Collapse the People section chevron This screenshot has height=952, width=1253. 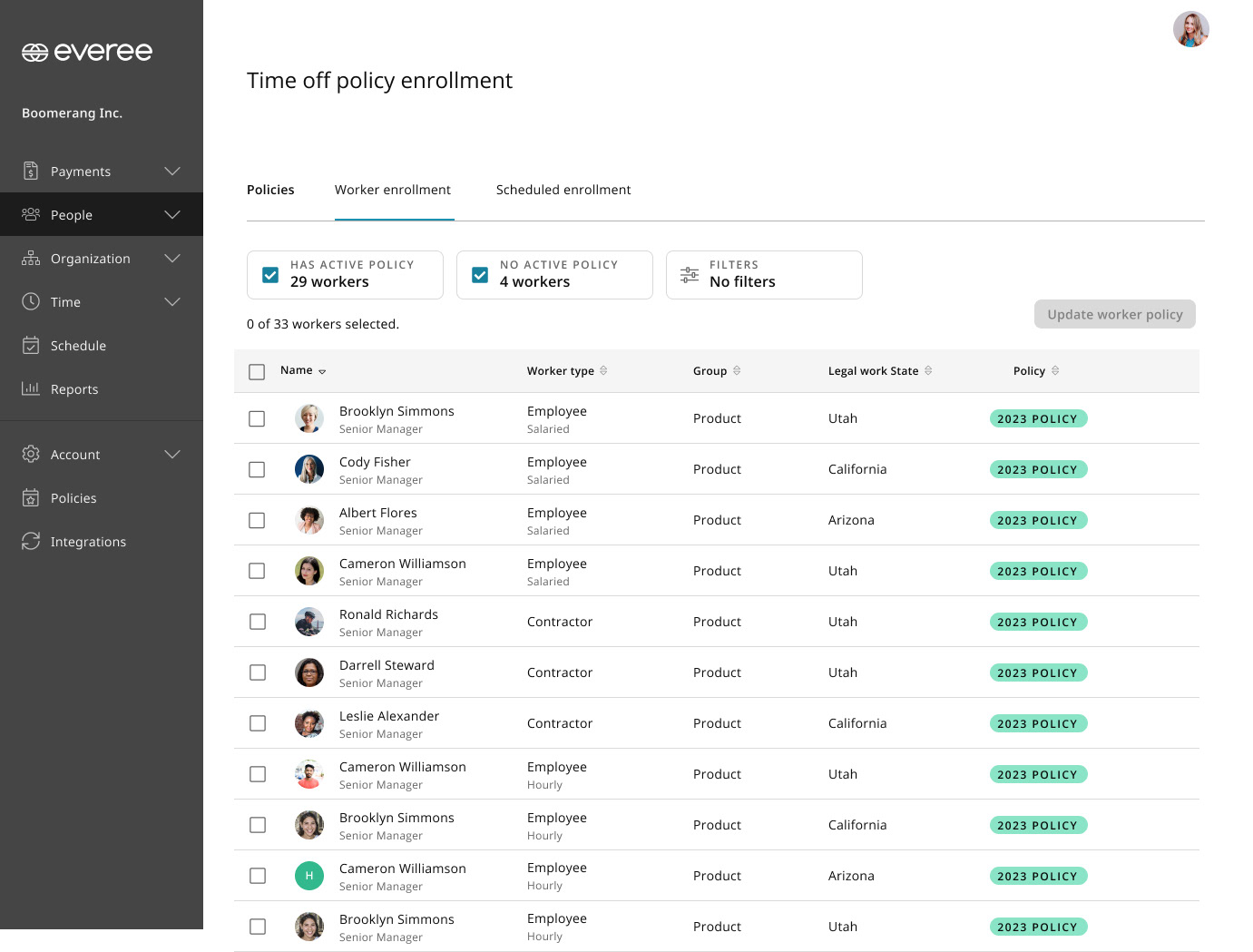tap(172, 214)
